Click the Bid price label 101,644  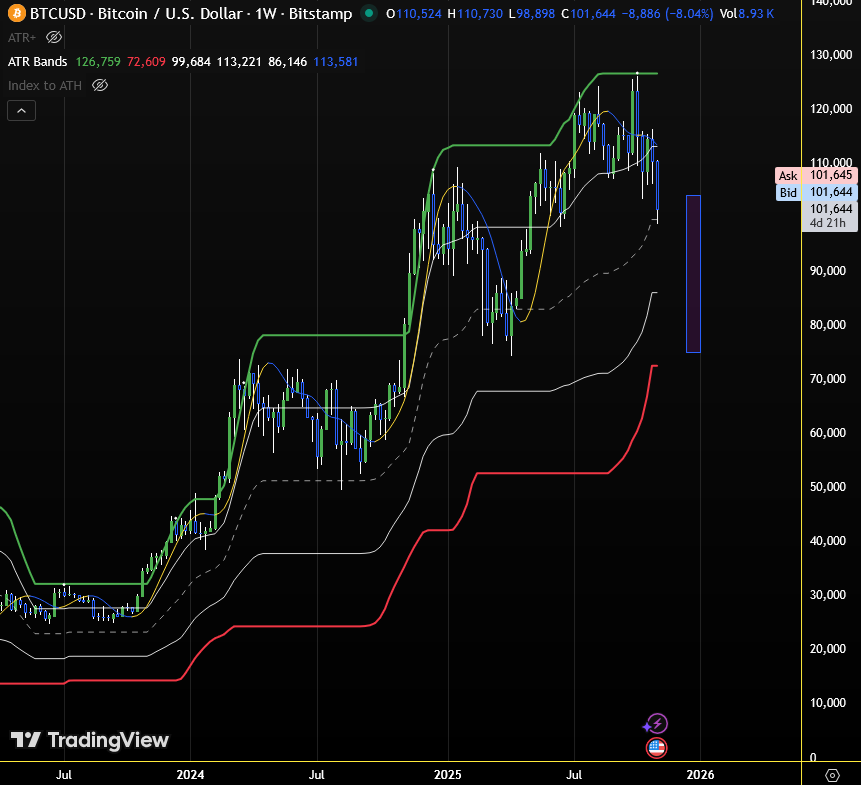click(x=816, y=192)
